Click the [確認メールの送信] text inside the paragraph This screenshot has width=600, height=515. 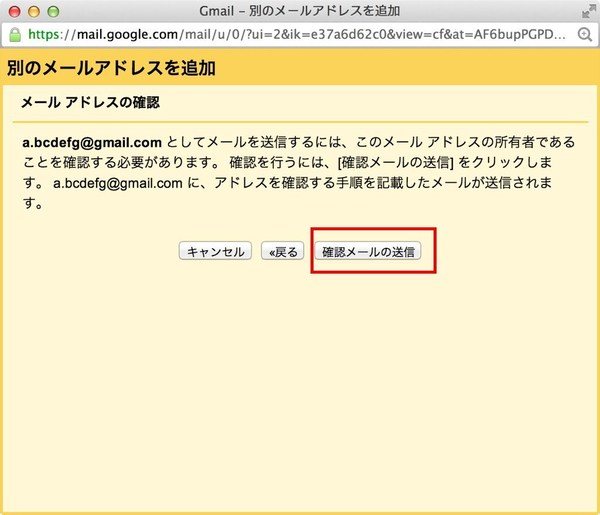point(396,163)
